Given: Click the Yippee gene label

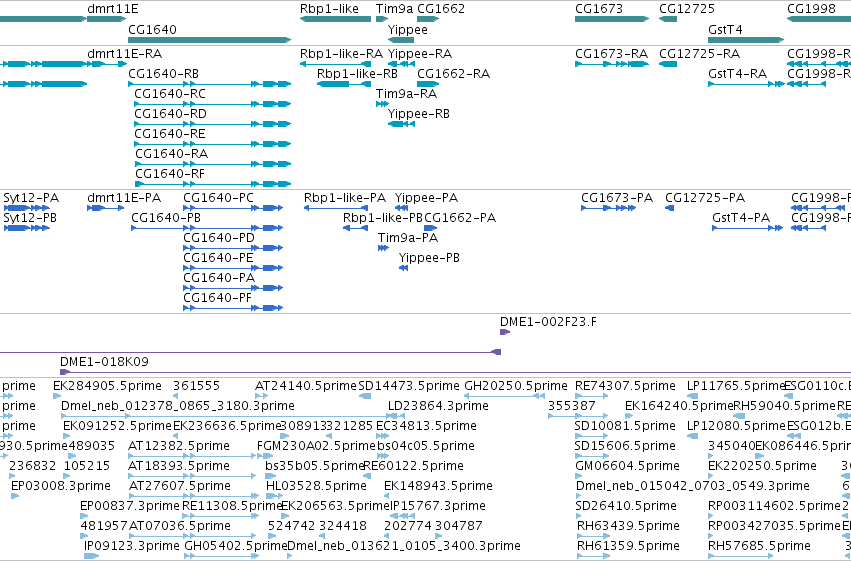Looking at the screenshot, I should (408, 30).
